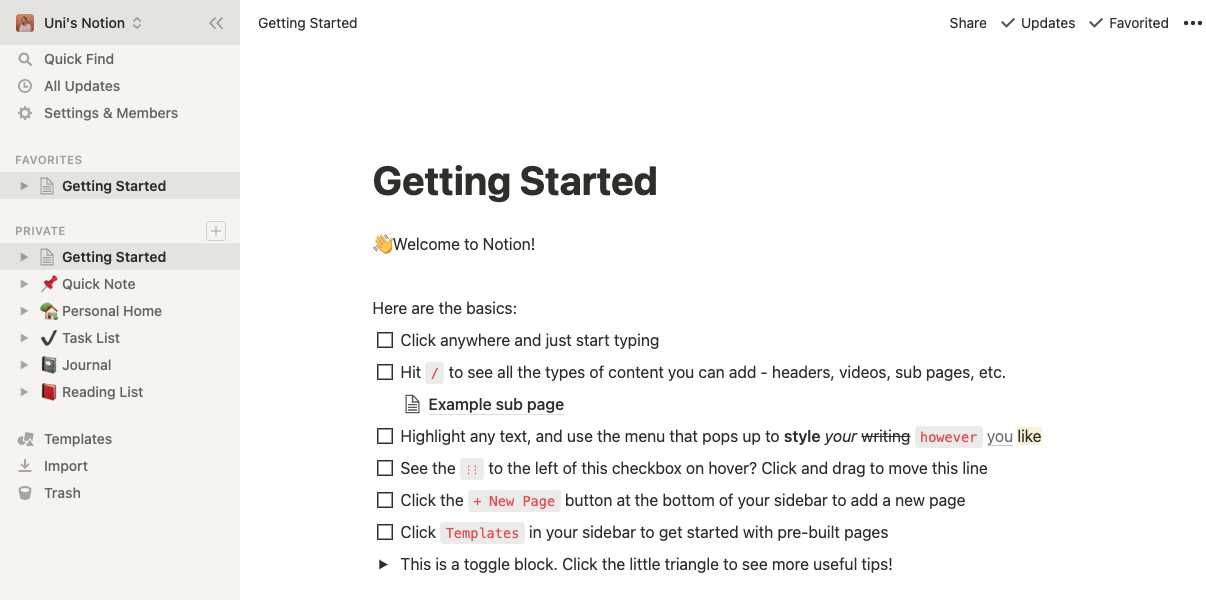Check the 'See the ⠿ to the left' checkbox

[385, 468]
